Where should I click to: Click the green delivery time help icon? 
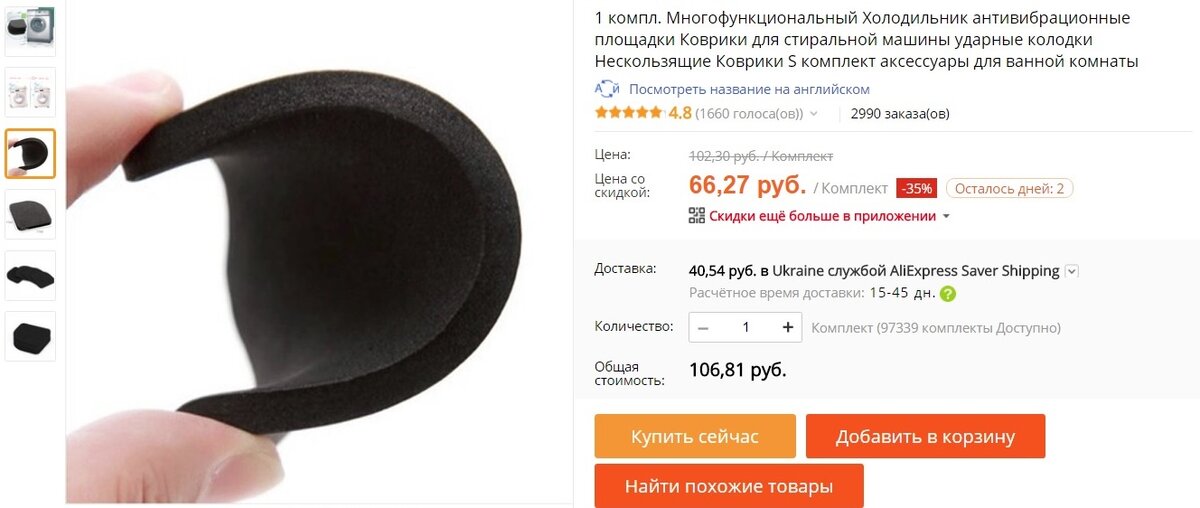pos(948,294)
